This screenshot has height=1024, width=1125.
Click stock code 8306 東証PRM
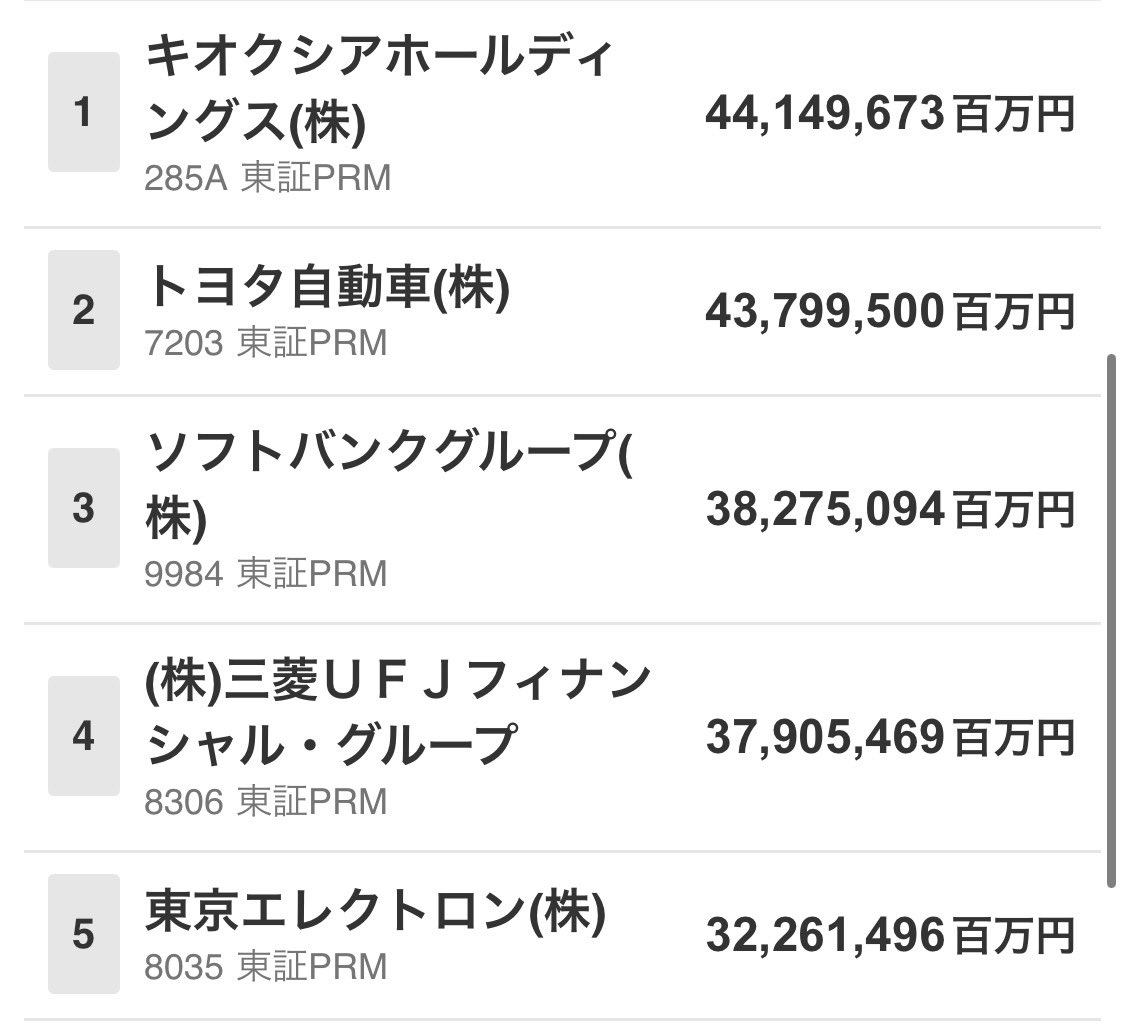[265, 802]
